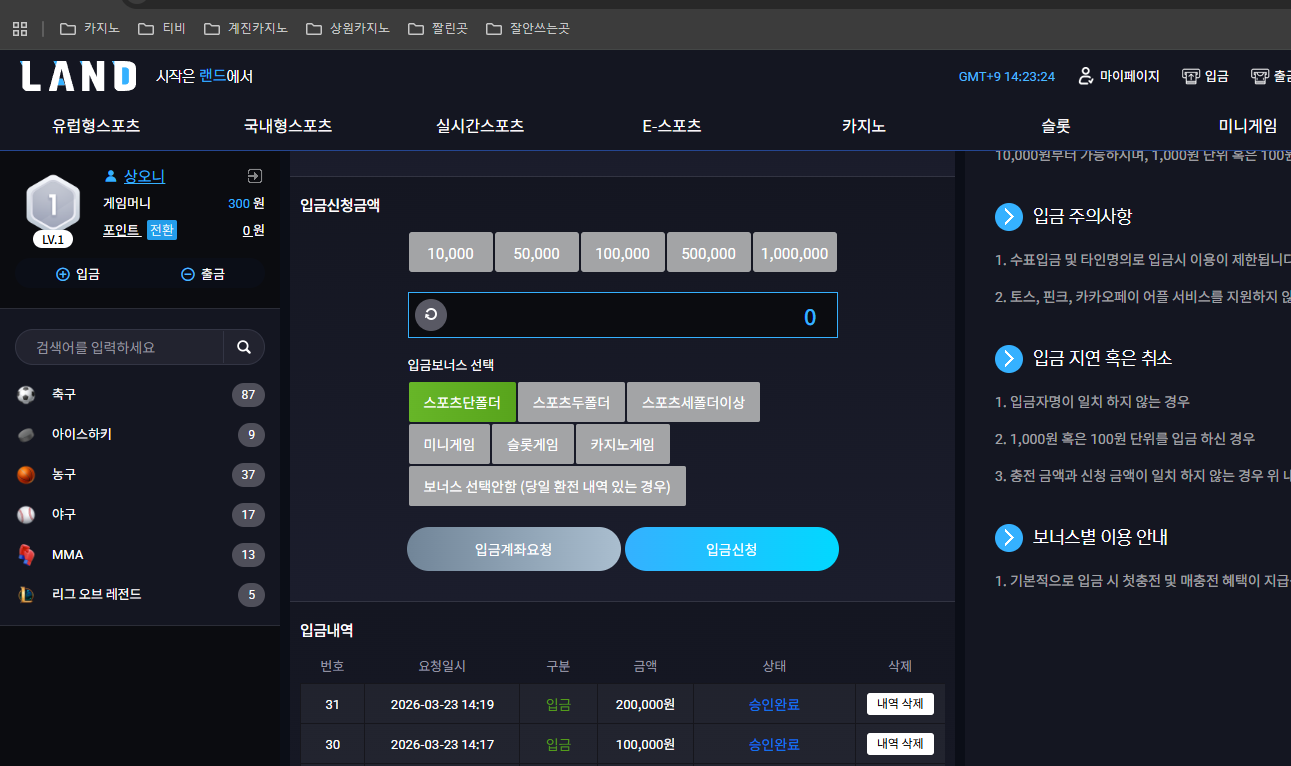This screenshot has width=1291, height=766.
Task: Click the search magnifier icon
Action: [x=244, y=347]
